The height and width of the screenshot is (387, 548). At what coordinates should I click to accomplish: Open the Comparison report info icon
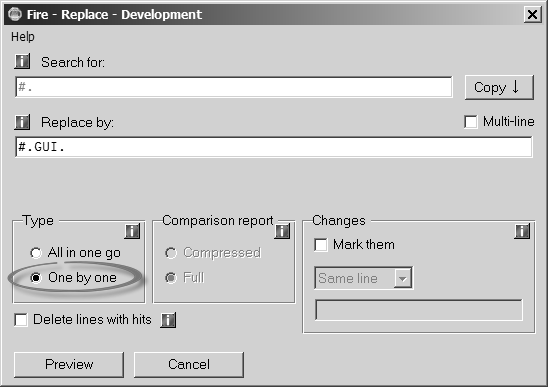[x=282, y=231]
